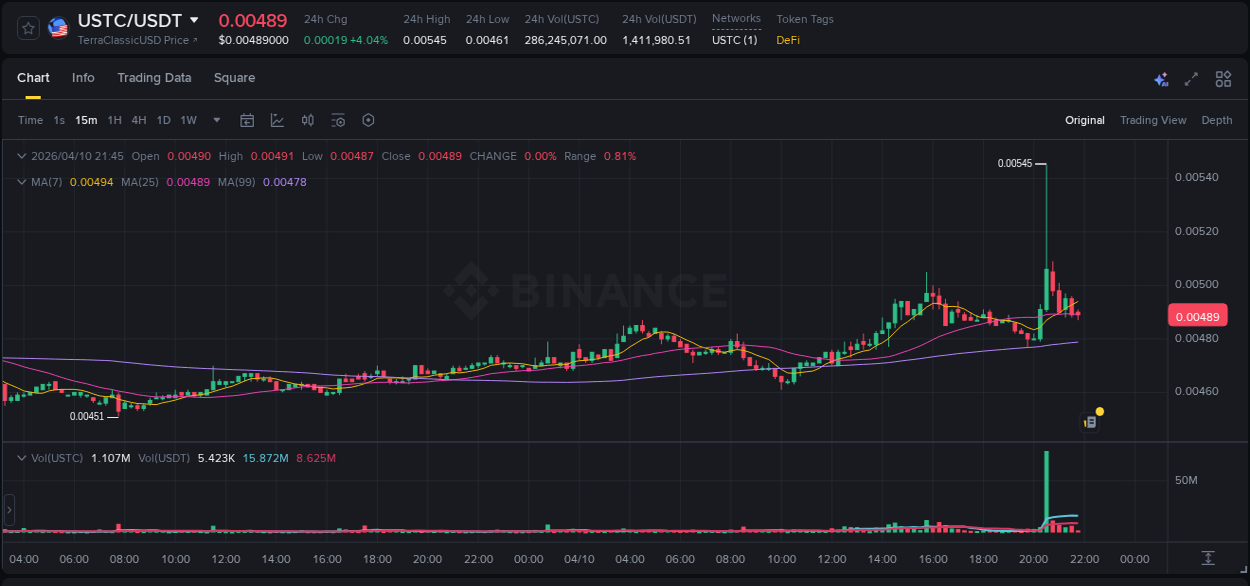Collapse the MA indicator row chevron
Screen dimensions: 1250x586
pos(21,182)
